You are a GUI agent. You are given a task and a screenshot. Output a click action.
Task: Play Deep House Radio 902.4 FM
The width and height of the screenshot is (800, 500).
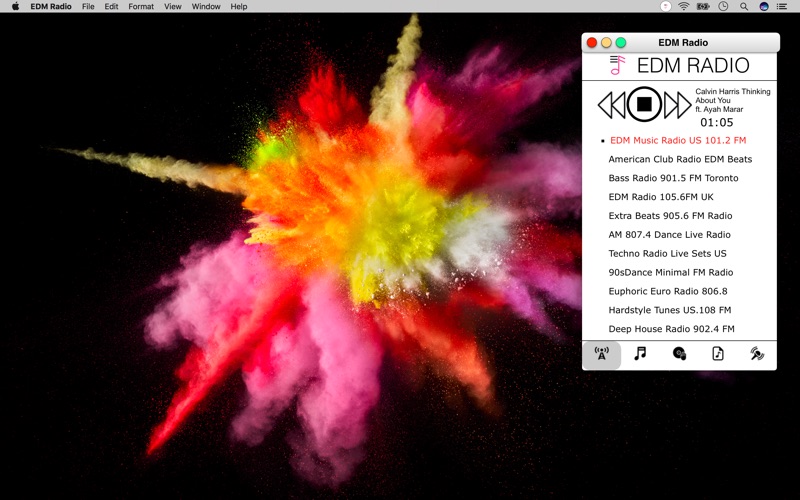pos(671,329)
